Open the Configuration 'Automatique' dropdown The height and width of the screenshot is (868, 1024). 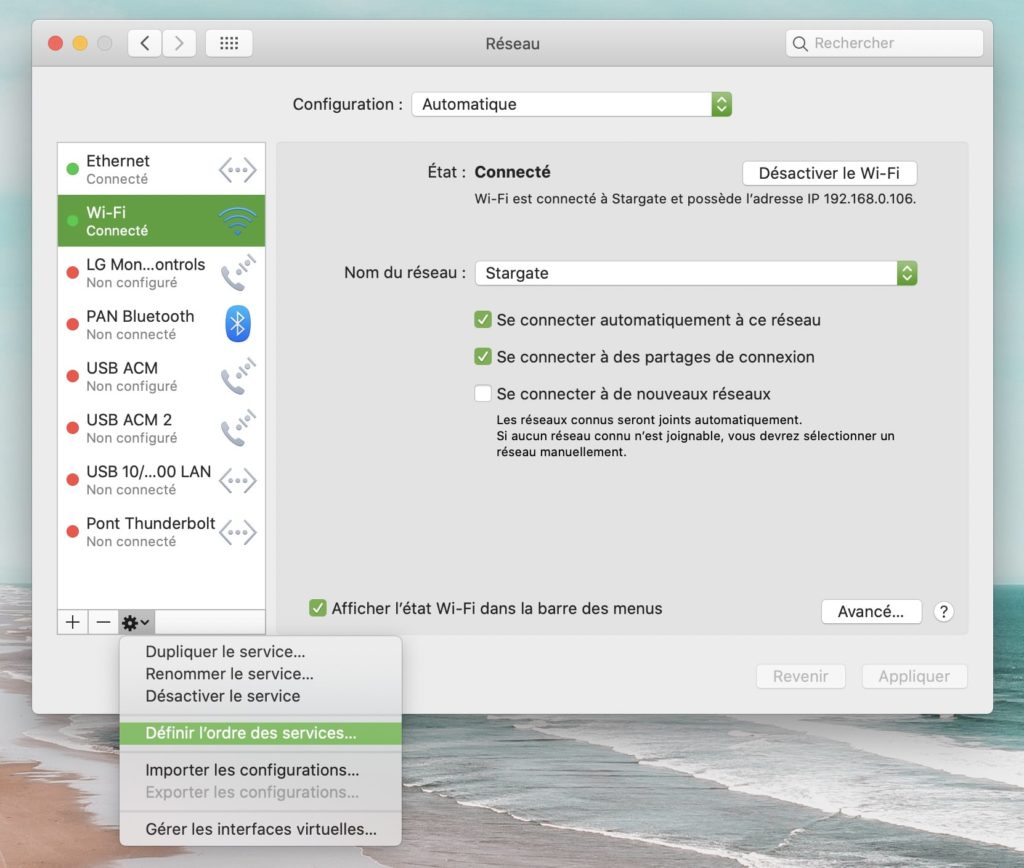pyautogui.click(x=571, y=104)
